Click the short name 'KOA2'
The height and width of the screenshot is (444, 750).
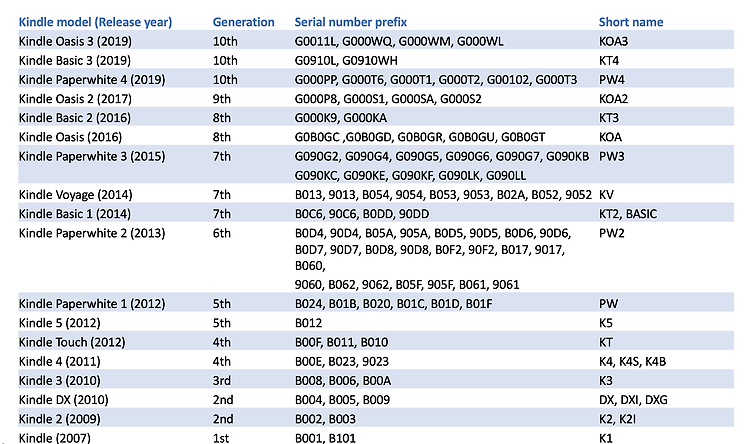[x=613, y=99]
